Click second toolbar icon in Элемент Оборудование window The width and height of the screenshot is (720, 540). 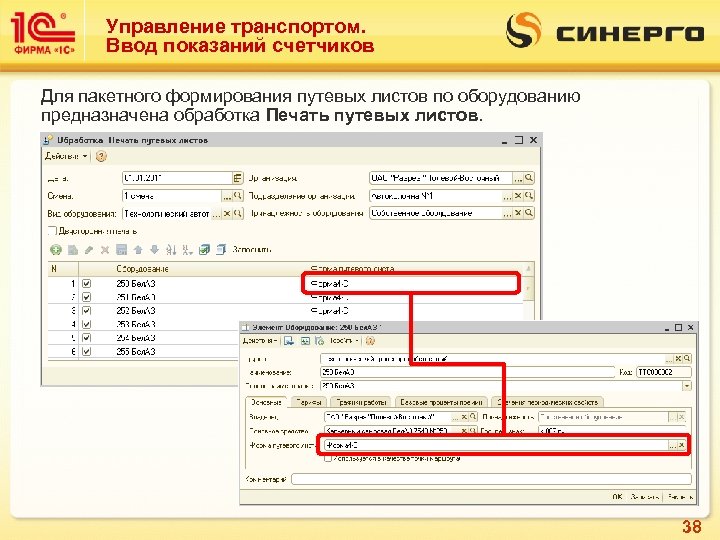pos(305,341)
